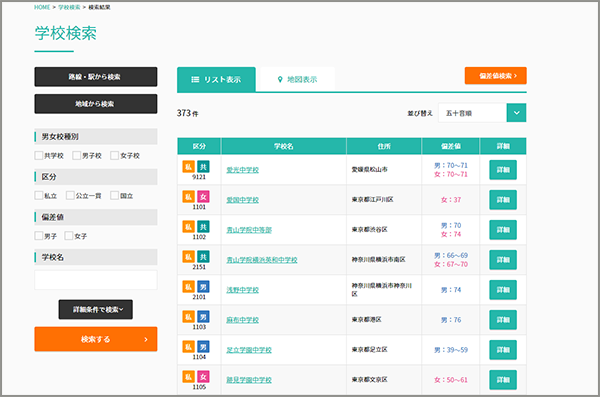Click the list icon on リスト表示 tab
This screenshot has width=600, height=397.
(195, 80)
